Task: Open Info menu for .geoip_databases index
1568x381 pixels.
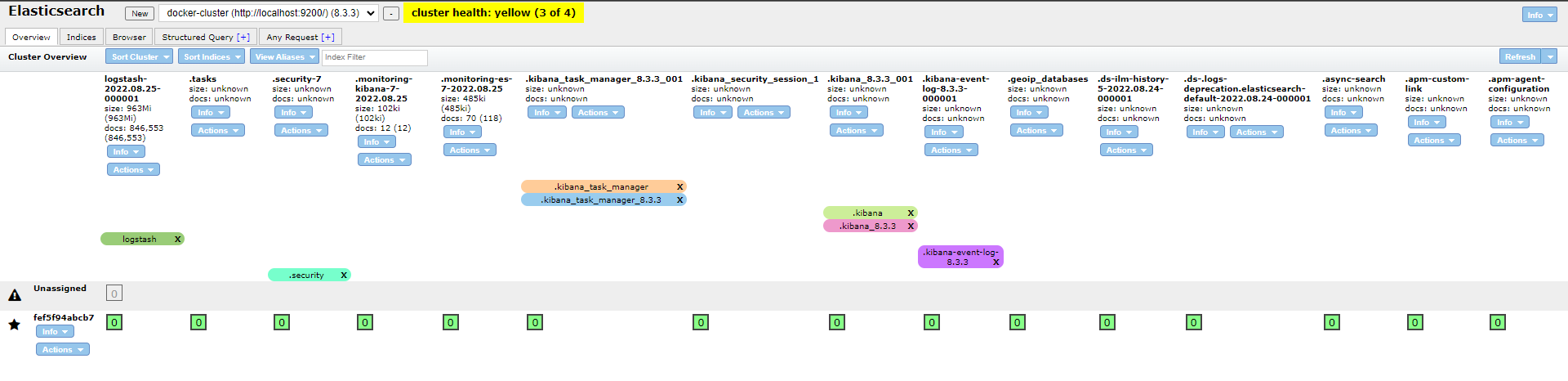Action: pos(1029,113)
